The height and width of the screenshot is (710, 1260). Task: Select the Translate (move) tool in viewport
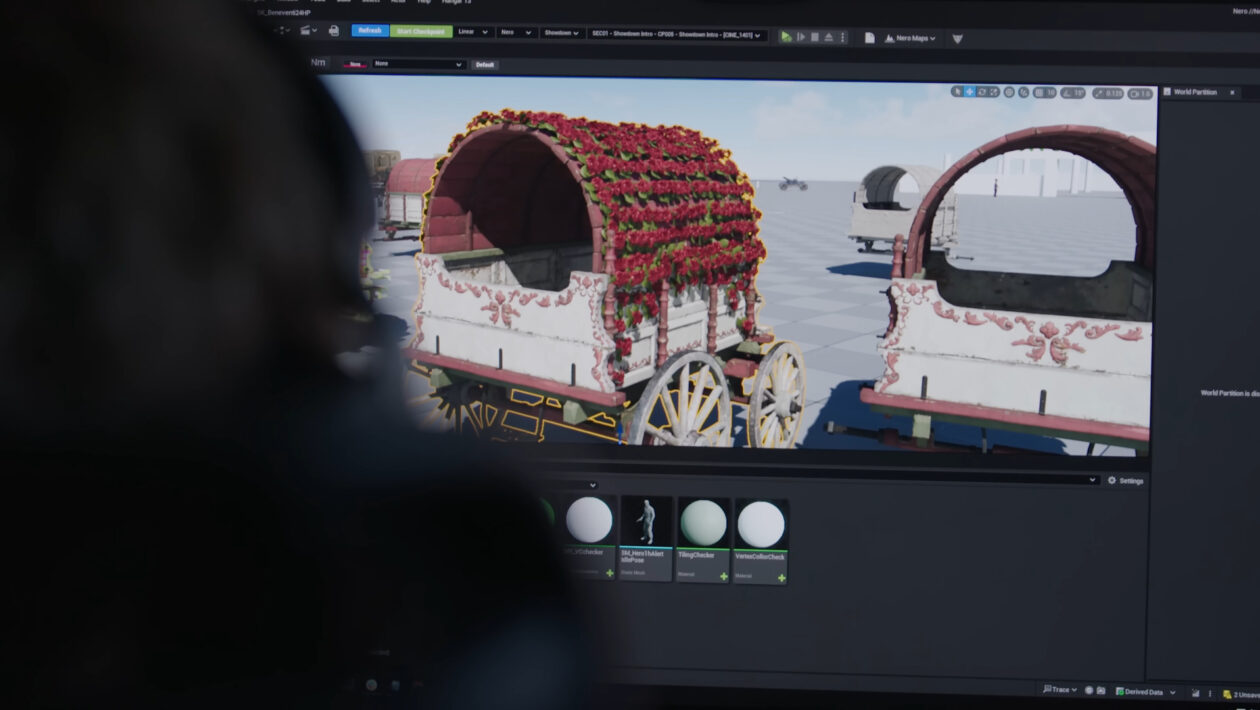click(969, 92)
